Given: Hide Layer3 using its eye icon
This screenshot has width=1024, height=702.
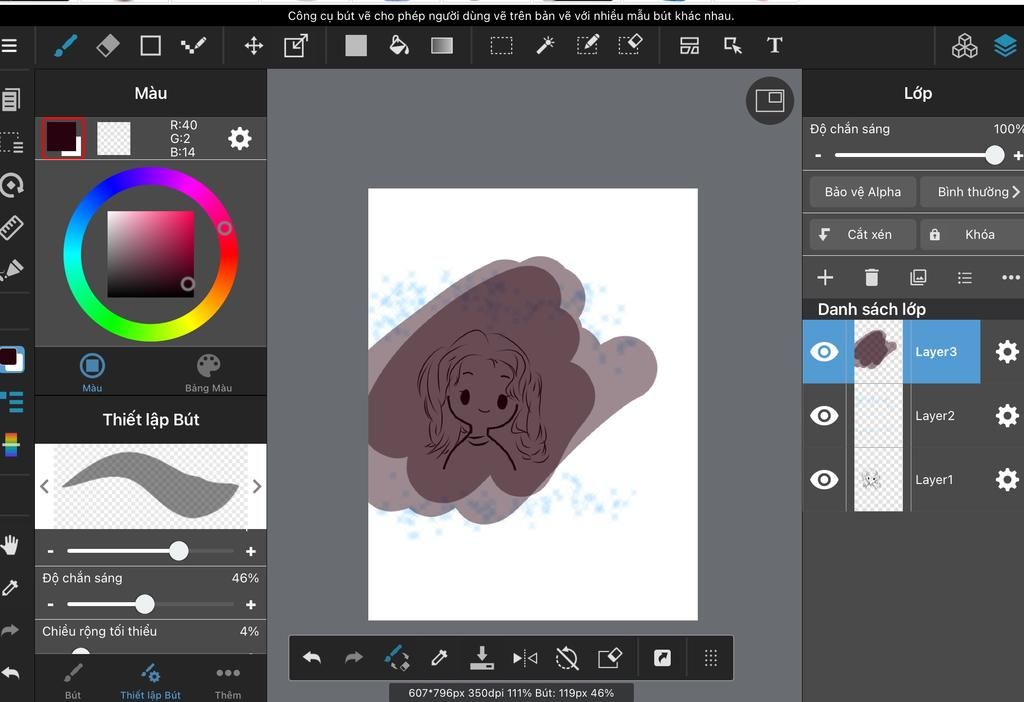Looking at the screenshot, I should 824,352.
